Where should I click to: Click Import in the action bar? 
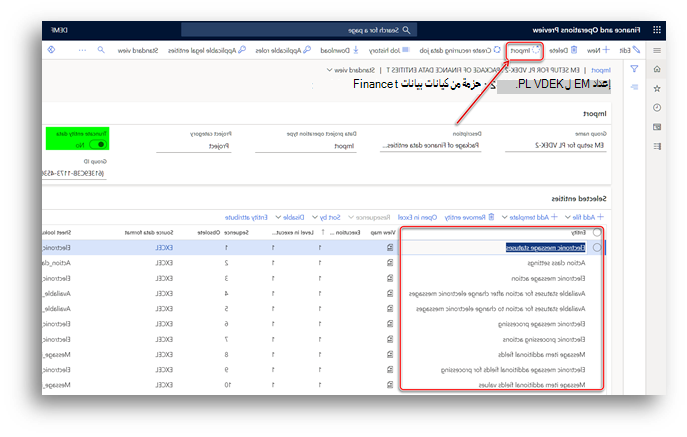[x=525, y=51]
